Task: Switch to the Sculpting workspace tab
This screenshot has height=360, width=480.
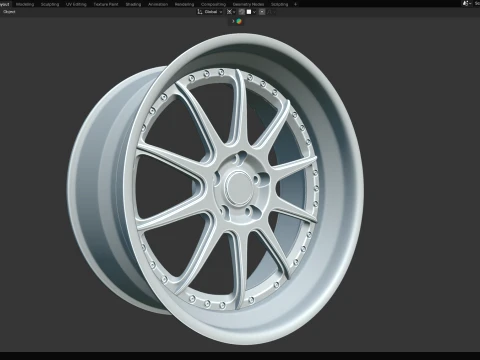Action: point(50,4)
